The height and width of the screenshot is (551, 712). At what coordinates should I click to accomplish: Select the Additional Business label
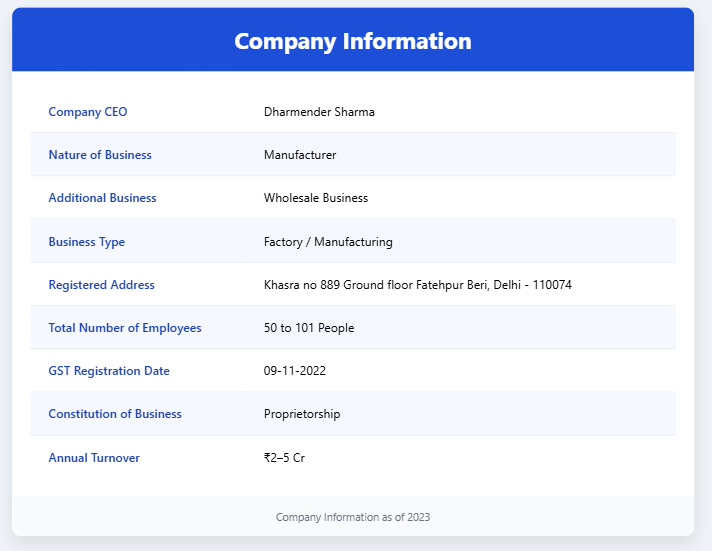point(102,198)
